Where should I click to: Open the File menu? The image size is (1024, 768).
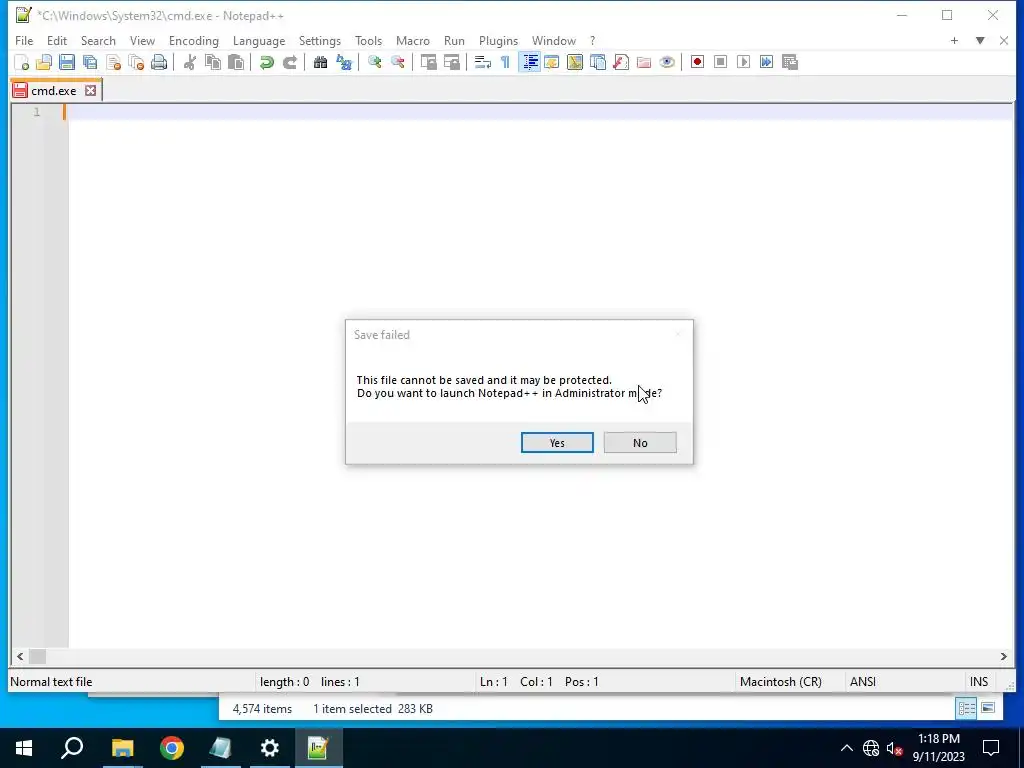click(x=24, y=40)
